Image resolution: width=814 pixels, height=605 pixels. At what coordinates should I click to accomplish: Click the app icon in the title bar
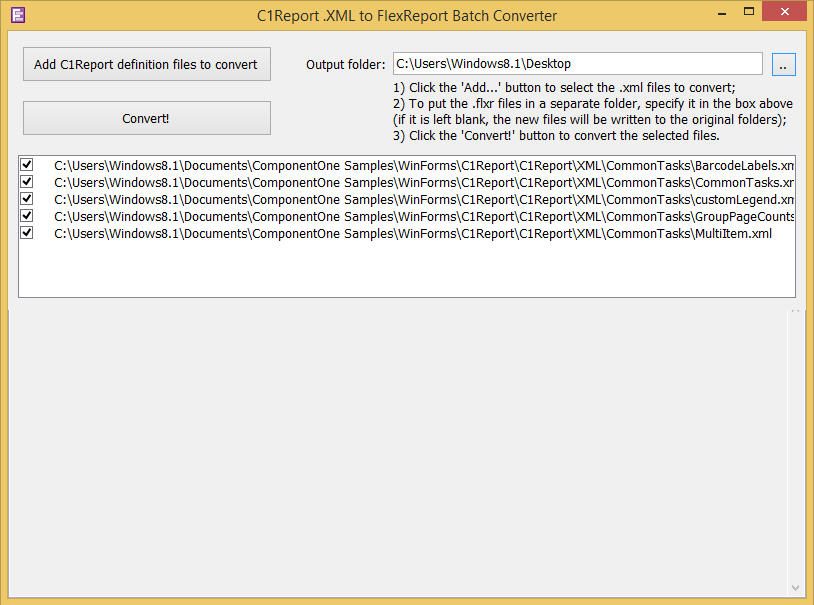coord(18,15)
